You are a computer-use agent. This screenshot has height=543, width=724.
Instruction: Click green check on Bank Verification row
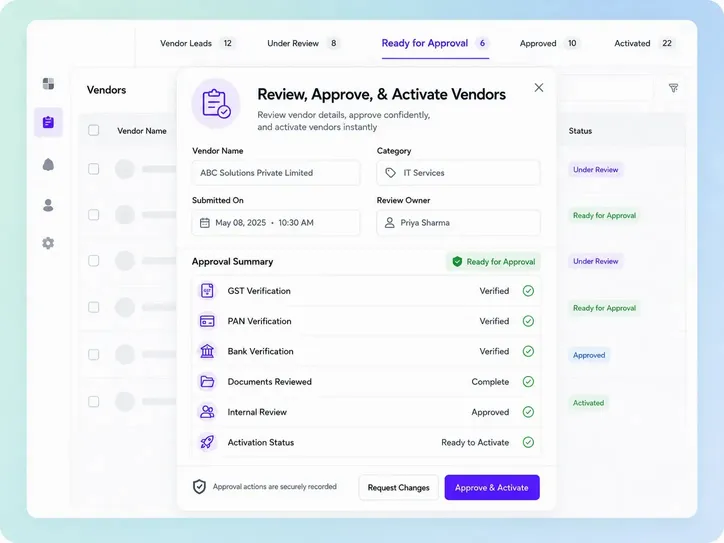click(528, 351)
